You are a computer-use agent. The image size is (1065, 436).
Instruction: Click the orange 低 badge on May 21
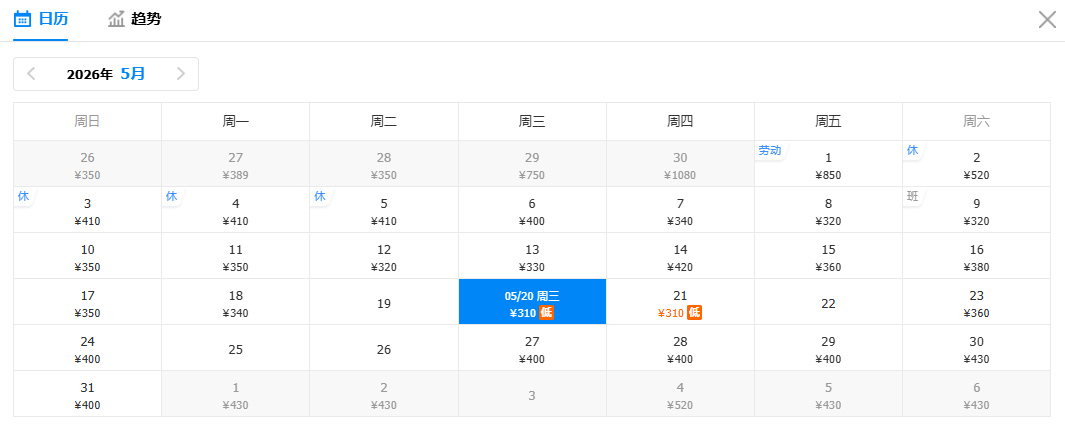(x=694, y=313)
